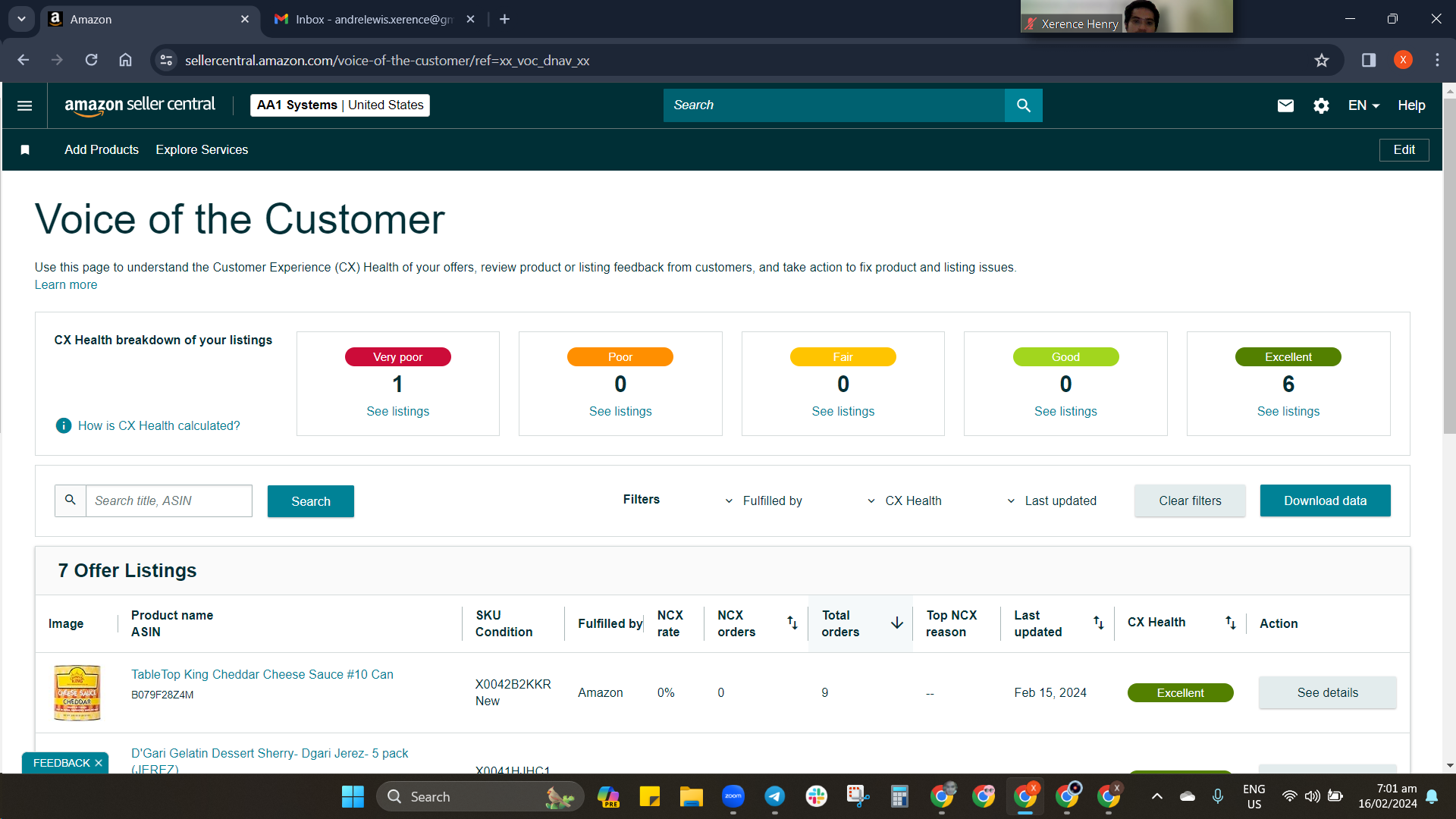Open the Learn more link
The image size is (1456, 819).
click(x=66, y=284)
